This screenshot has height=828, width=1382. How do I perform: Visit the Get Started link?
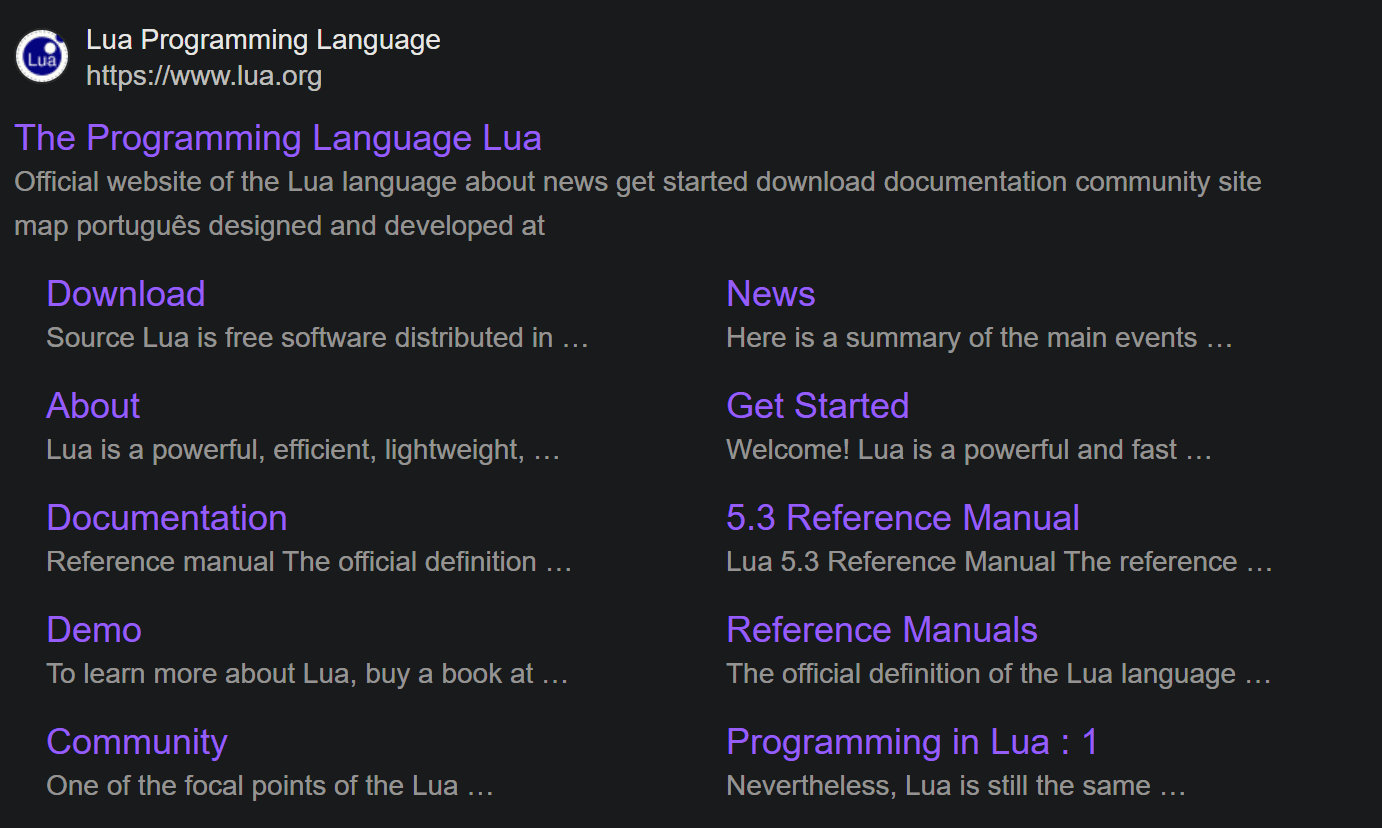[817, 406]
